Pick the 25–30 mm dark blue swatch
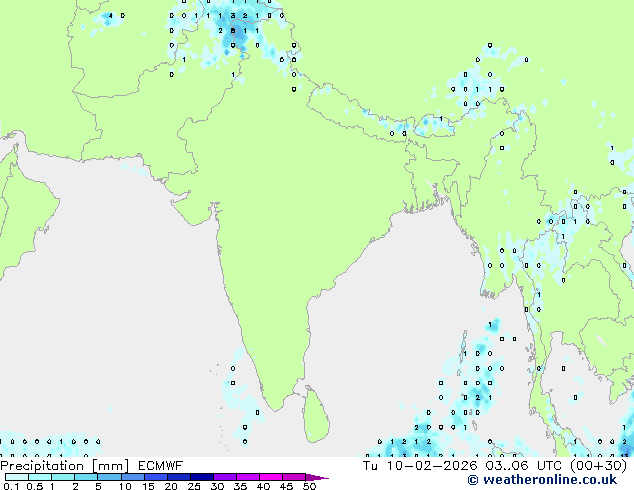Screen dimensions: 634x490 click(201, 477)
